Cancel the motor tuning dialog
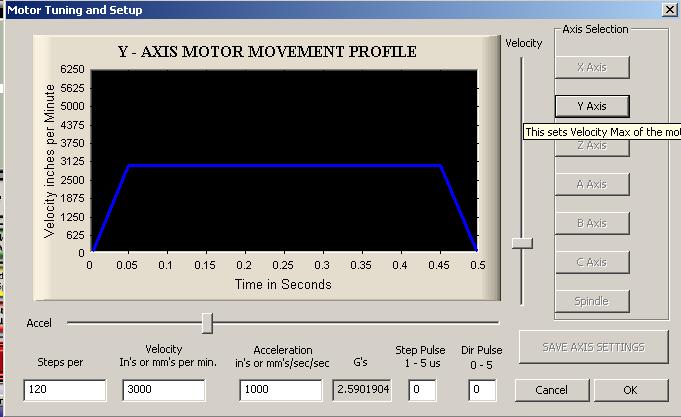The height and width of the screenshot is (417, 681). (551, 389)
